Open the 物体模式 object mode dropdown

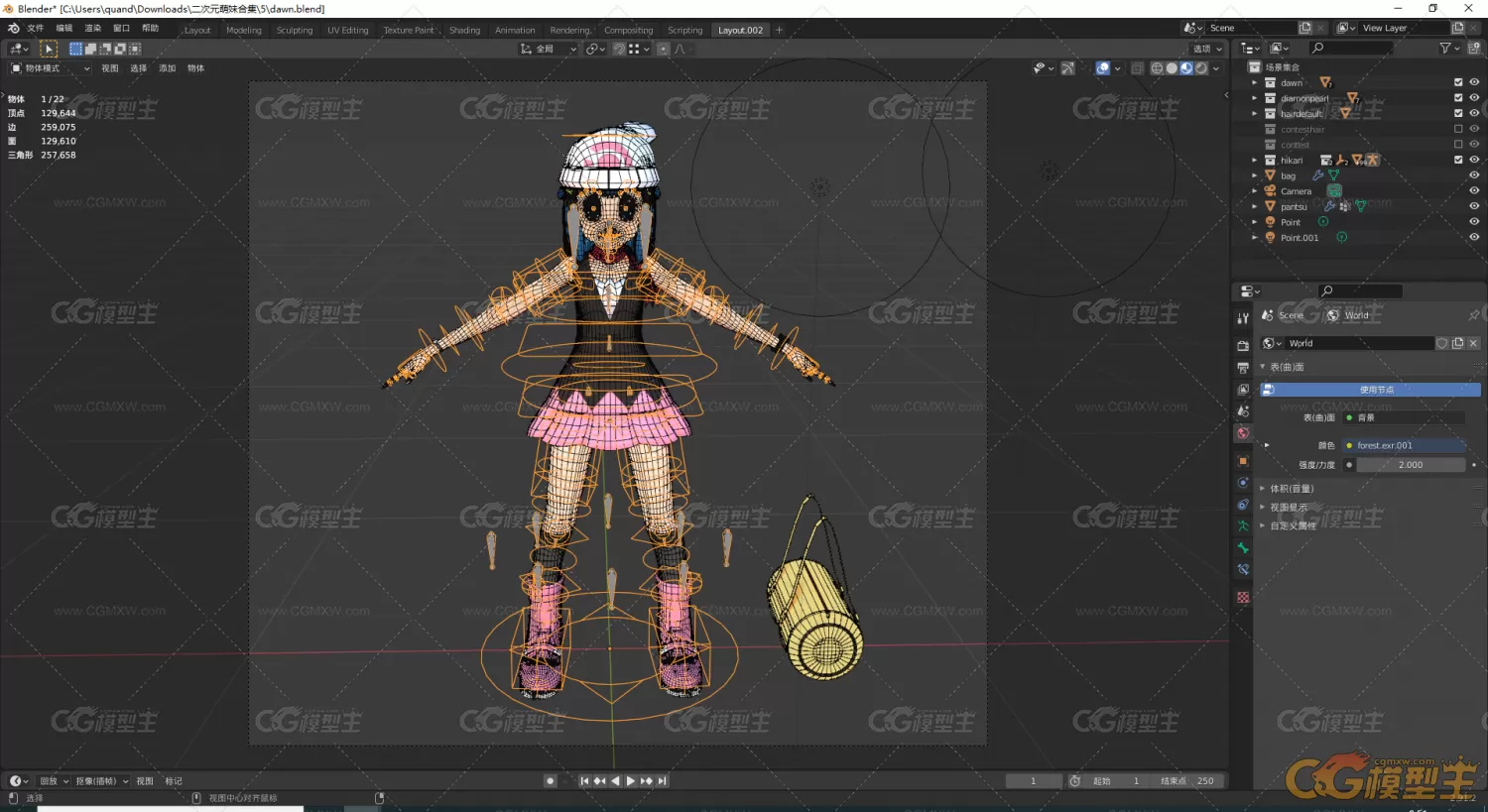[50, 68]
